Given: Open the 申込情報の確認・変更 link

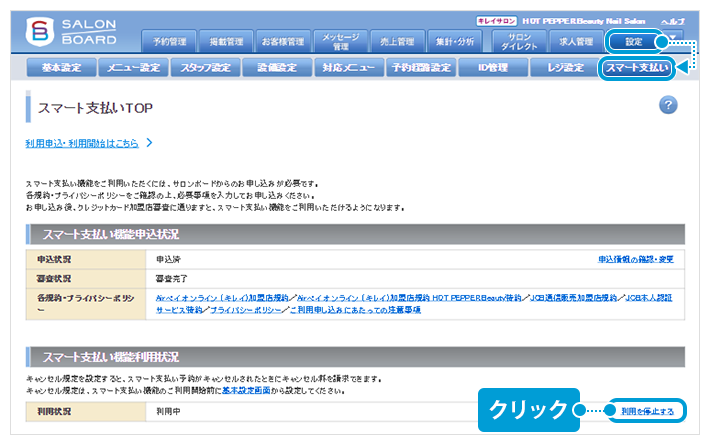Looking at the screenshot, I should [636, 259].
